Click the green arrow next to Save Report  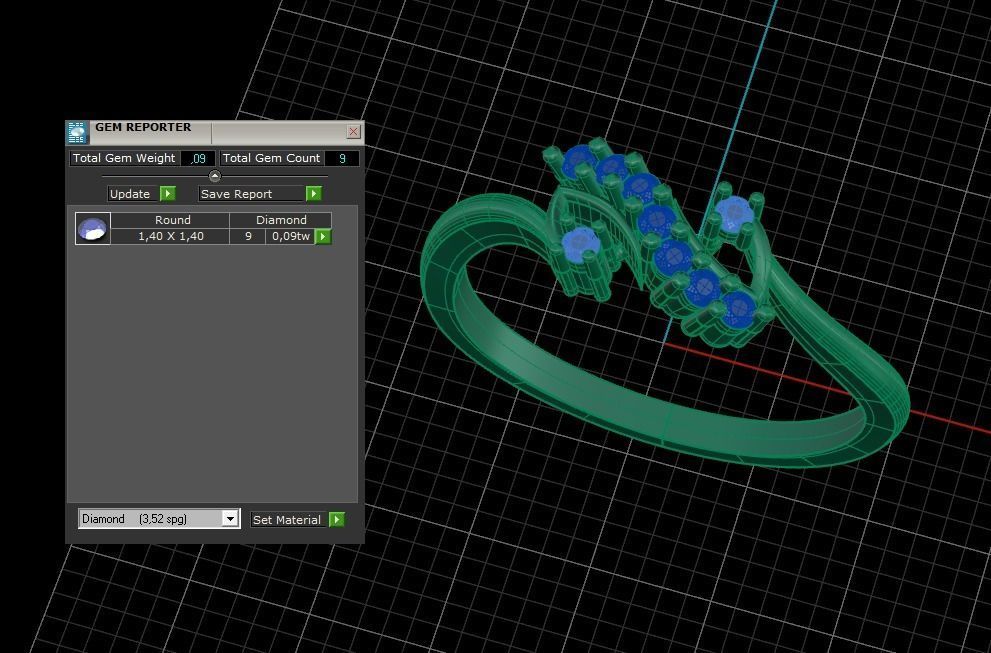point(313,193)
